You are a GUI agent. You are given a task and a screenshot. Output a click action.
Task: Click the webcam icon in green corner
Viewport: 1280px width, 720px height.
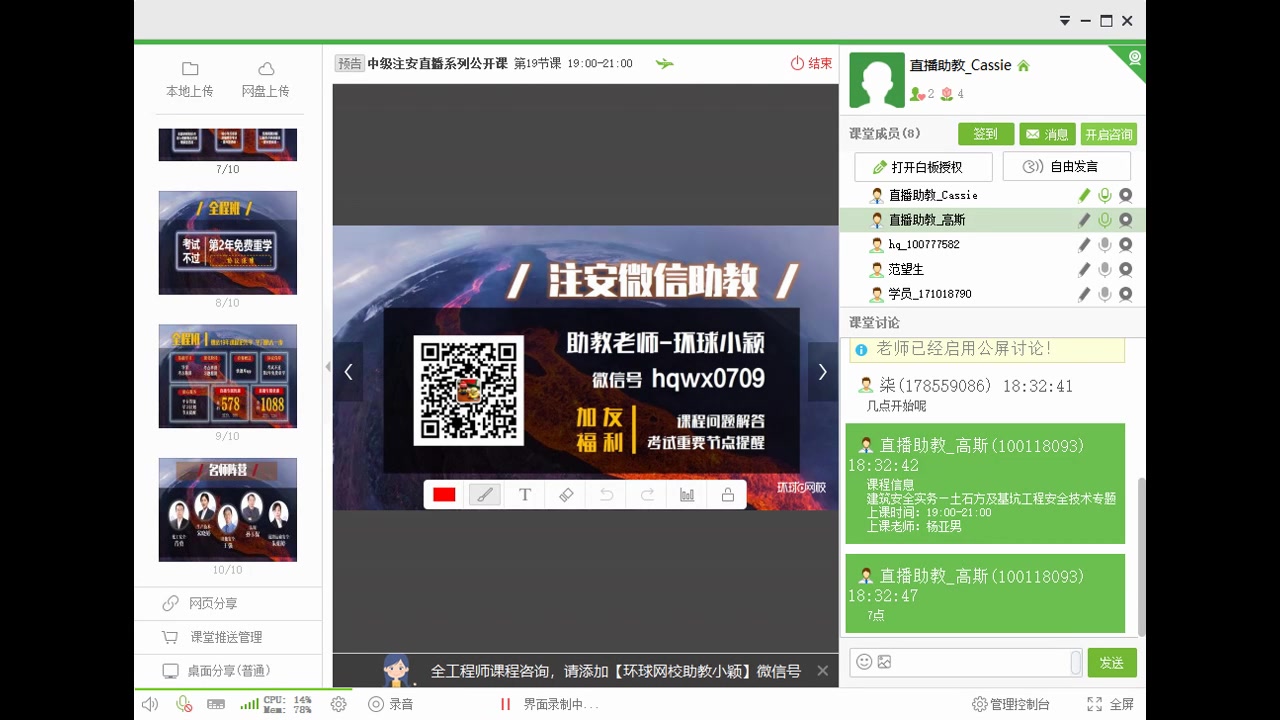(x=1135, y=58)
